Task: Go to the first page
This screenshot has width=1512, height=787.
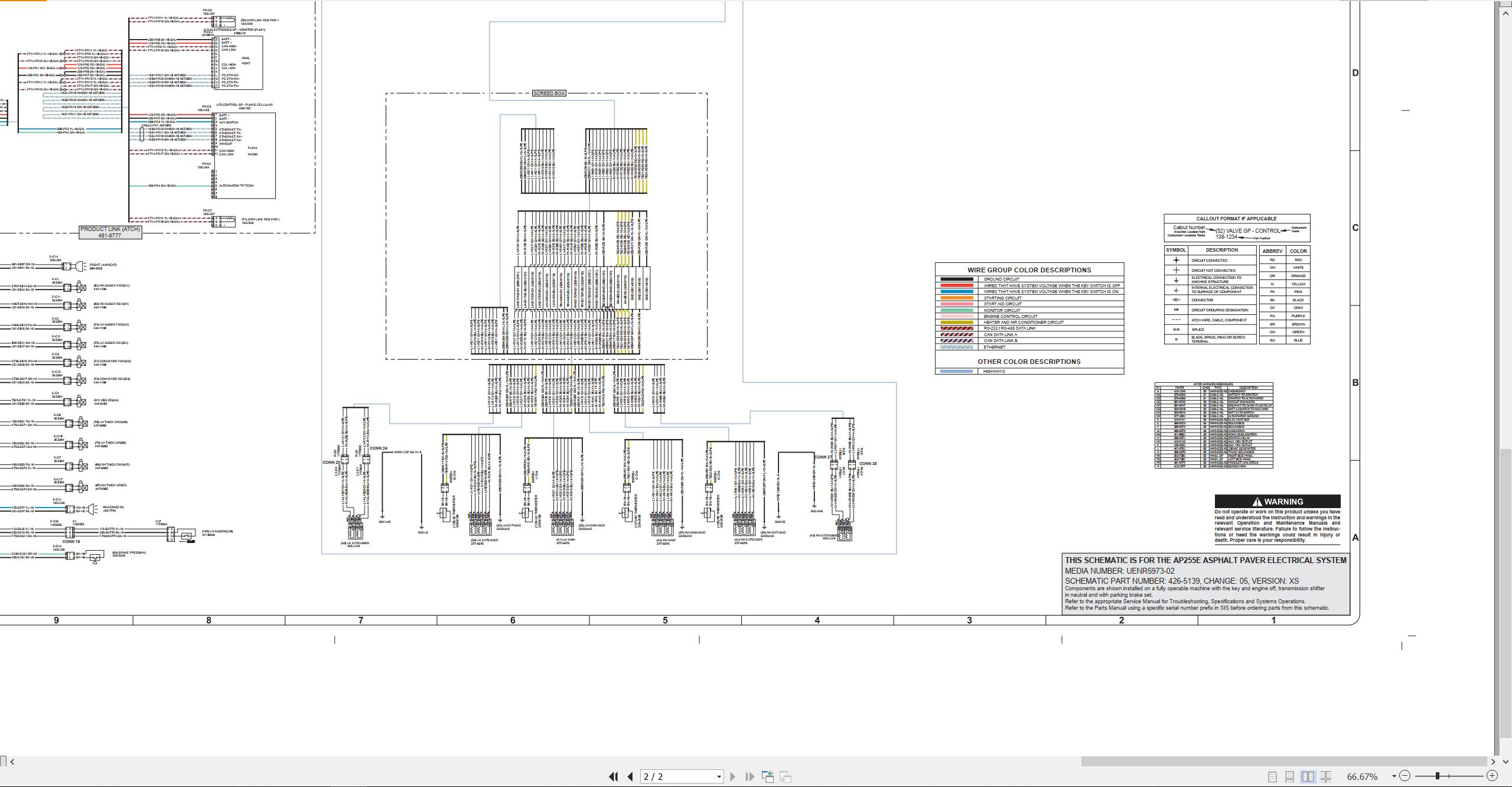Action: point(613,776)
